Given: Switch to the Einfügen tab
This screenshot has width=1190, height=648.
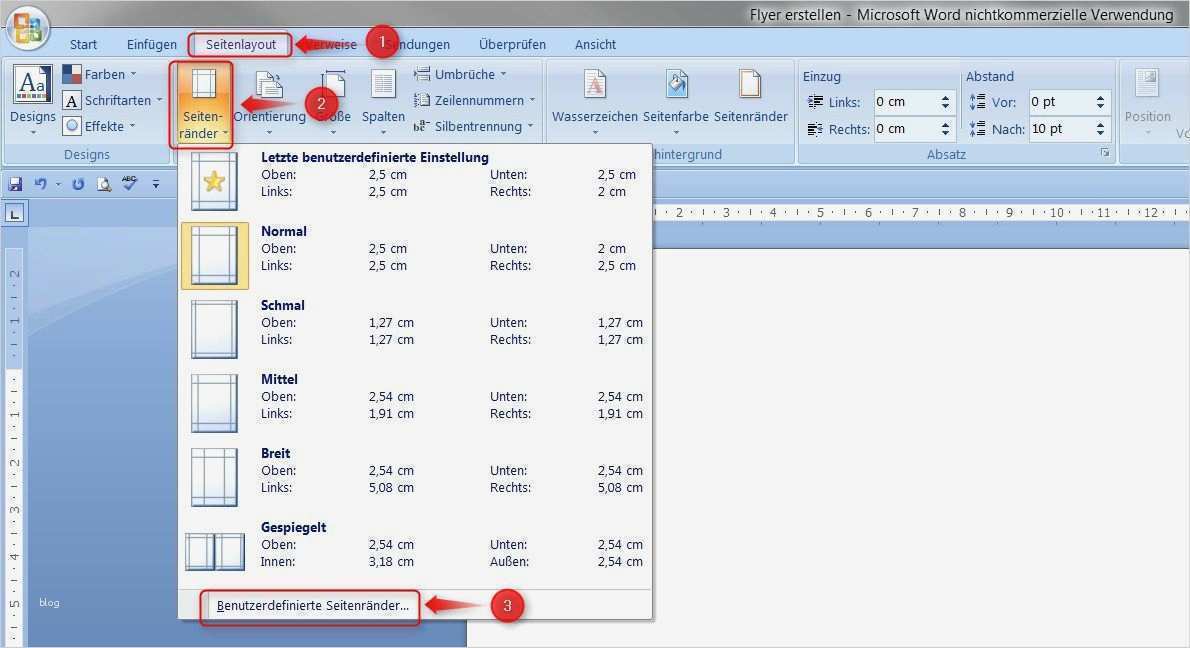Looking at the screenshot, I should coord(152,45).
